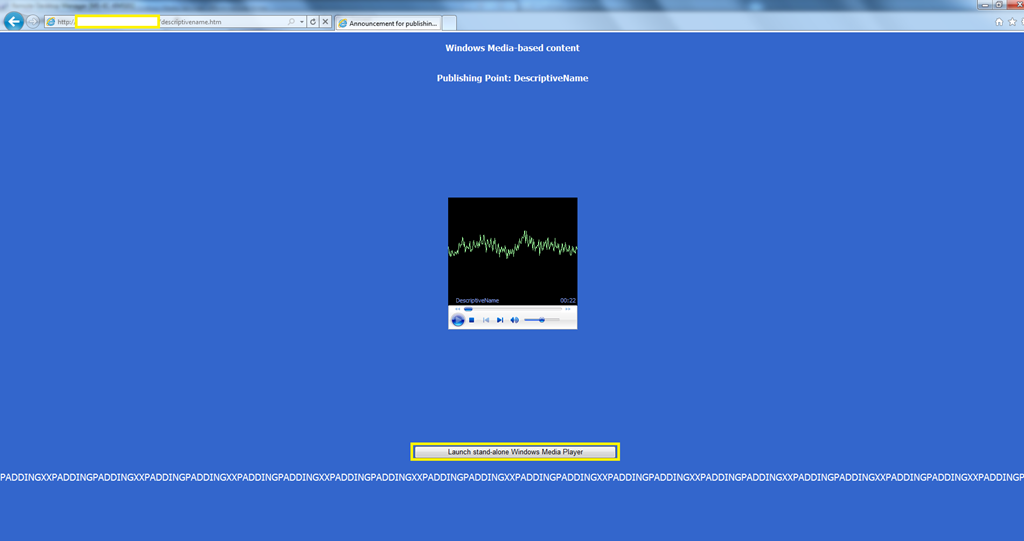
Task: Click the audio waveform visualization
Action: (x=512, y=245)
